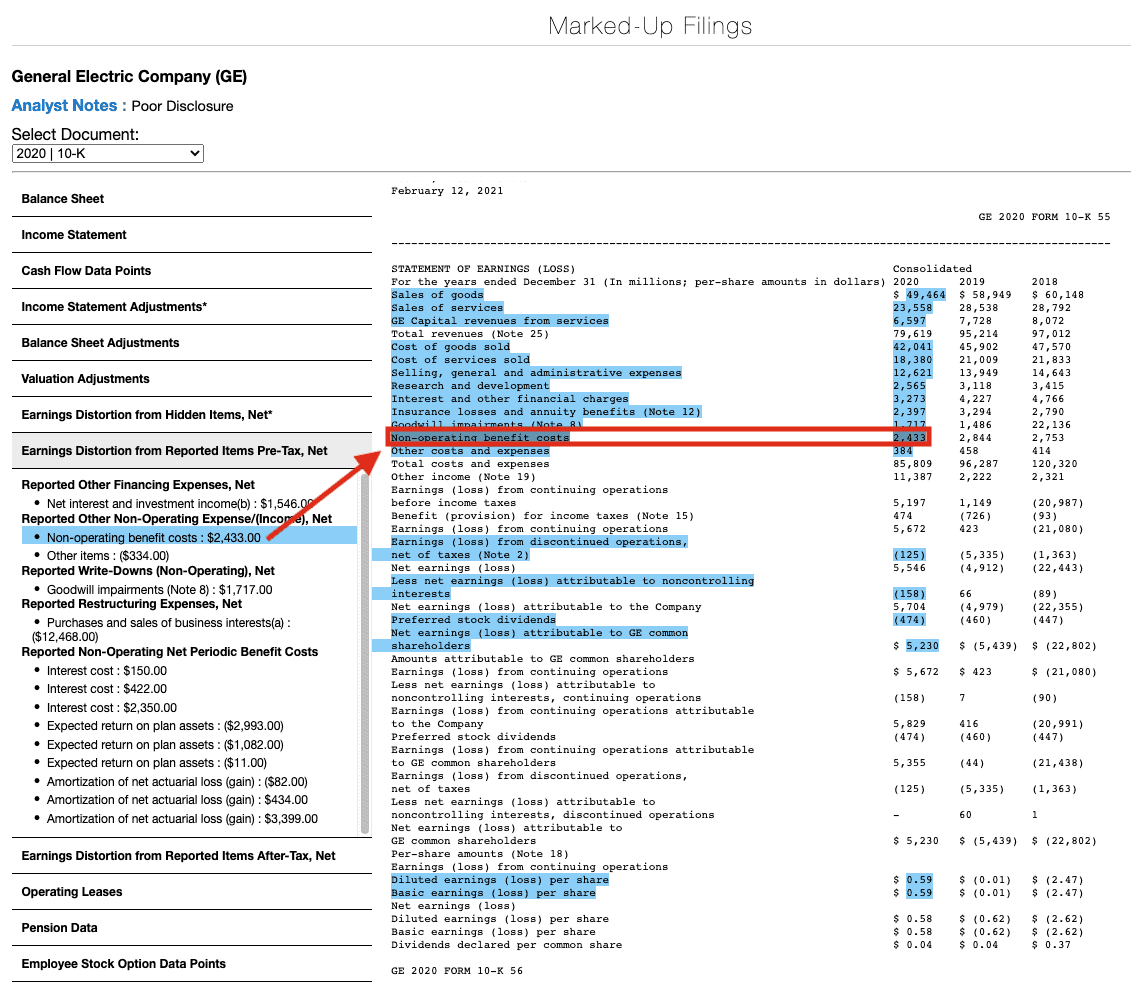The height and width of the screenshot is (987, 1131).
Task: Click highlighted Preferred stock dividends line
Action: click(474, 620)
